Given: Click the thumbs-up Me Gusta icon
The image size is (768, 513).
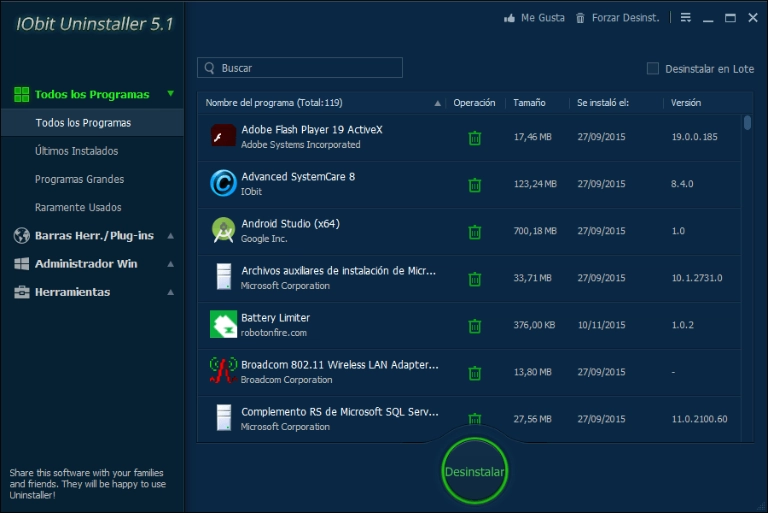Looking at the screenshot, I should coord(509,18).
